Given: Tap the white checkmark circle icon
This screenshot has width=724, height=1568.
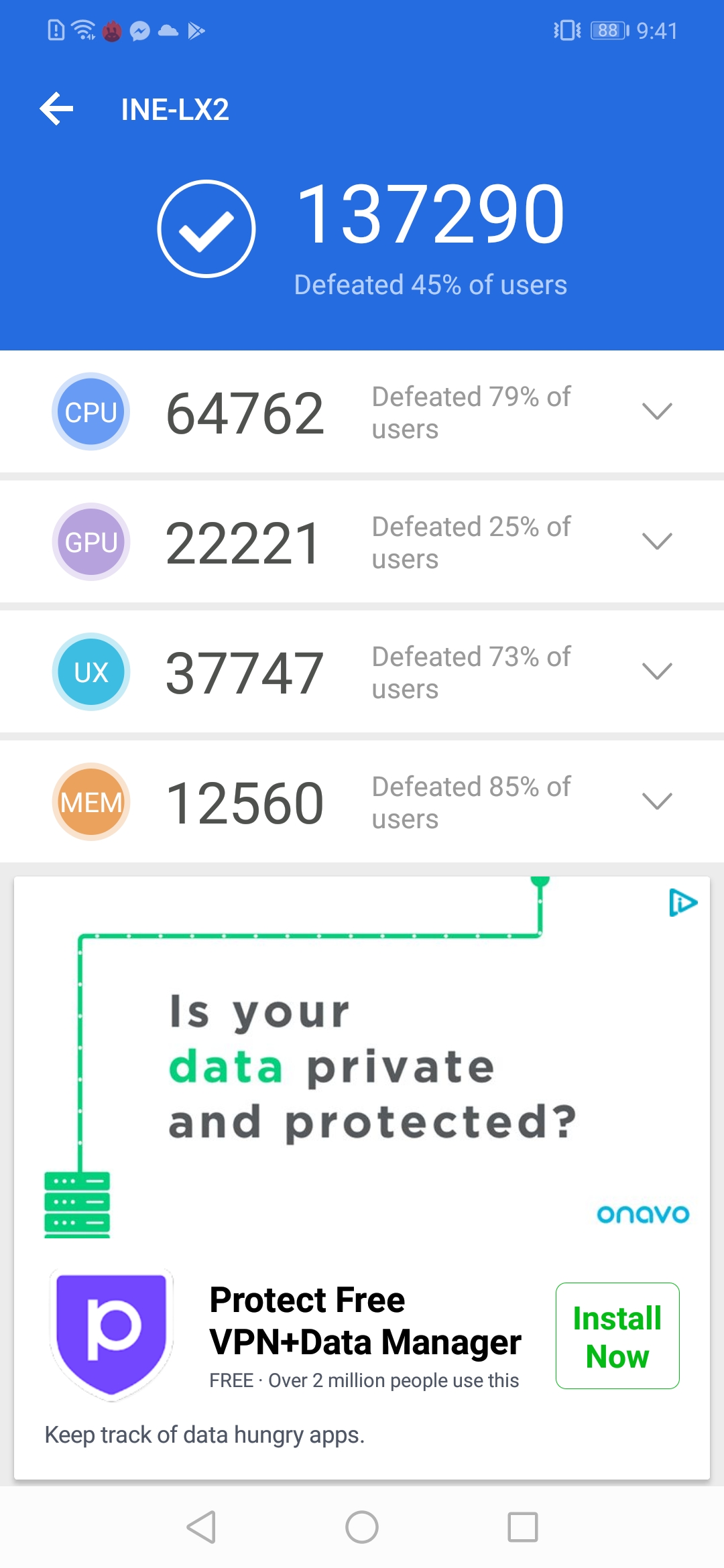Looking at the screenshot, I should 206,228.
